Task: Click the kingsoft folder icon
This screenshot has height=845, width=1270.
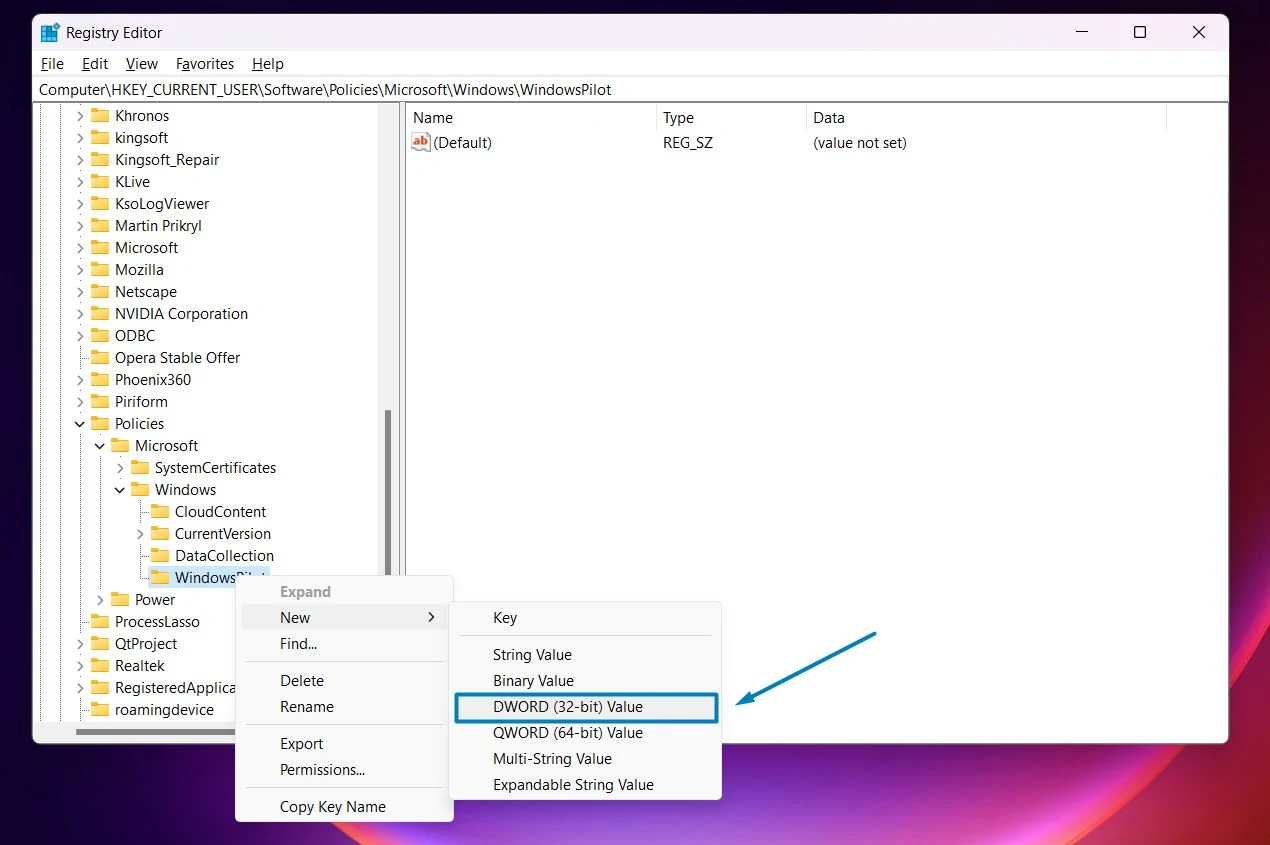Action: click(100, 137)
